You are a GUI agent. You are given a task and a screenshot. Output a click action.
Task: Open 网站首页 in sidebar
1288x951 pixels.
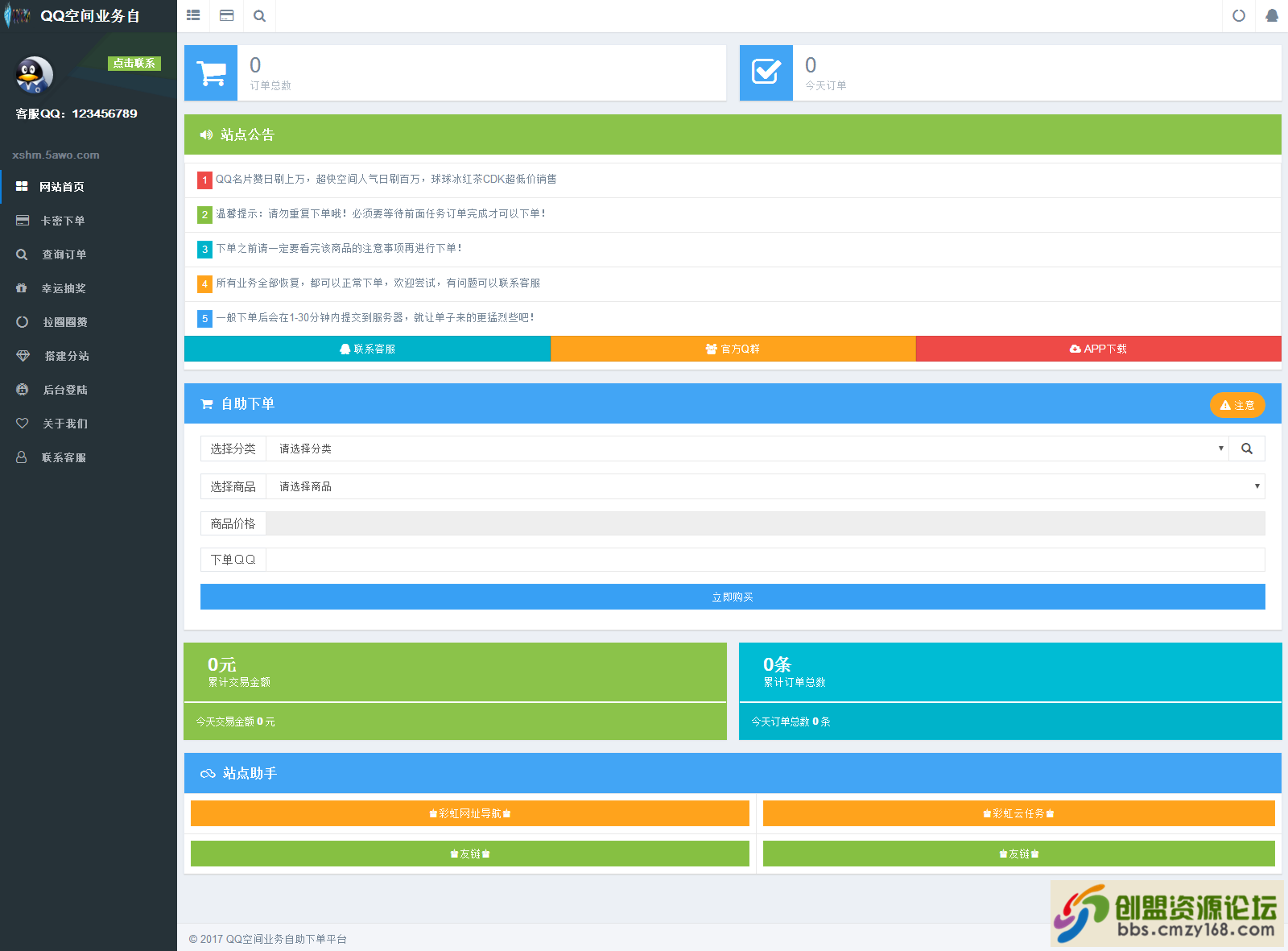point(89,187)
